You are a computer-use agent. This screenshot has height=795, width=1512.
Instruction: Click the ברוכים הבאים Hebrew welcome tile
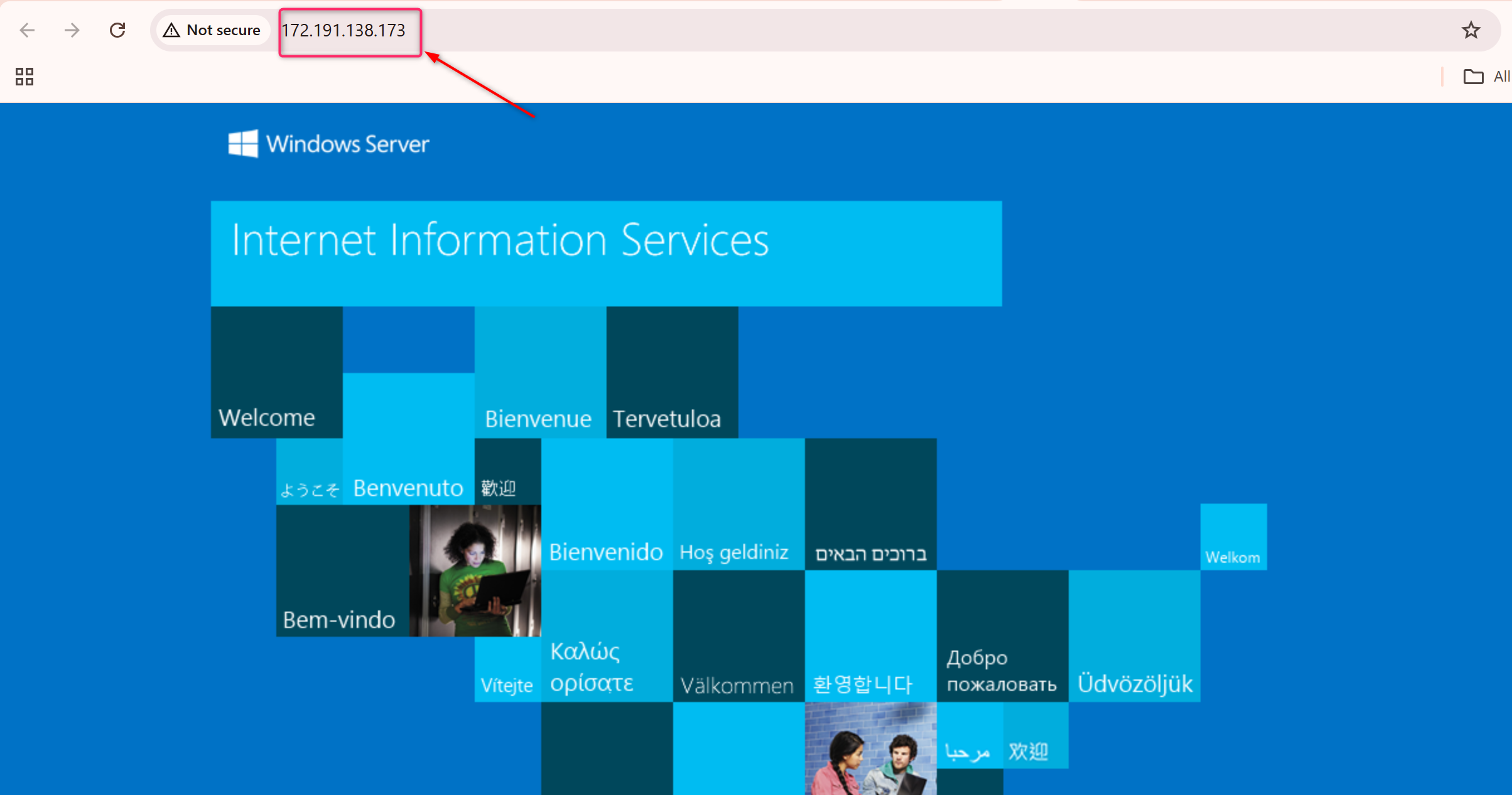871,504
